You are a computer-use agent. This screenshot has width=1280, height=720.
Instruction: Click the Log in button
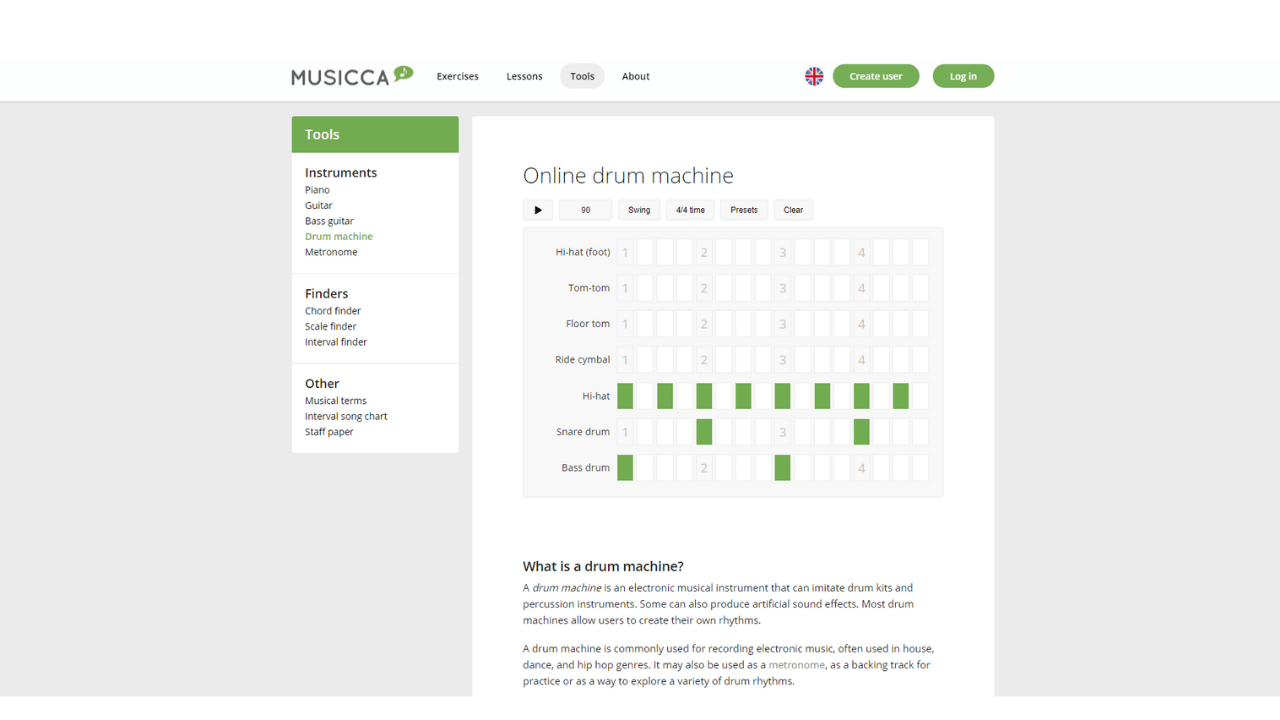click(x=963, y=76)
